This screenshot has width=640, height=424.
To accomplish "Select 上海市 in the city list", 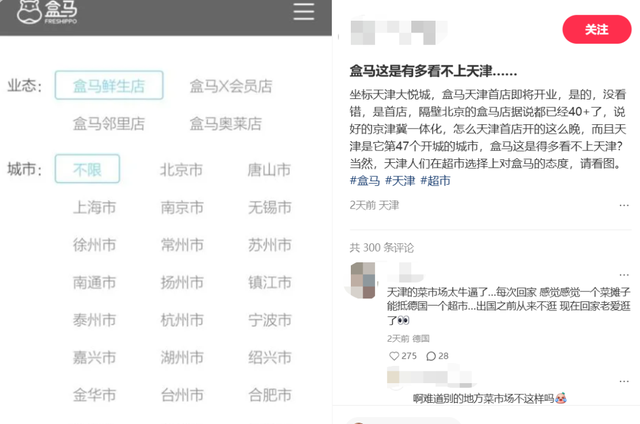I will pyautogui.click(x=94, y=207).
